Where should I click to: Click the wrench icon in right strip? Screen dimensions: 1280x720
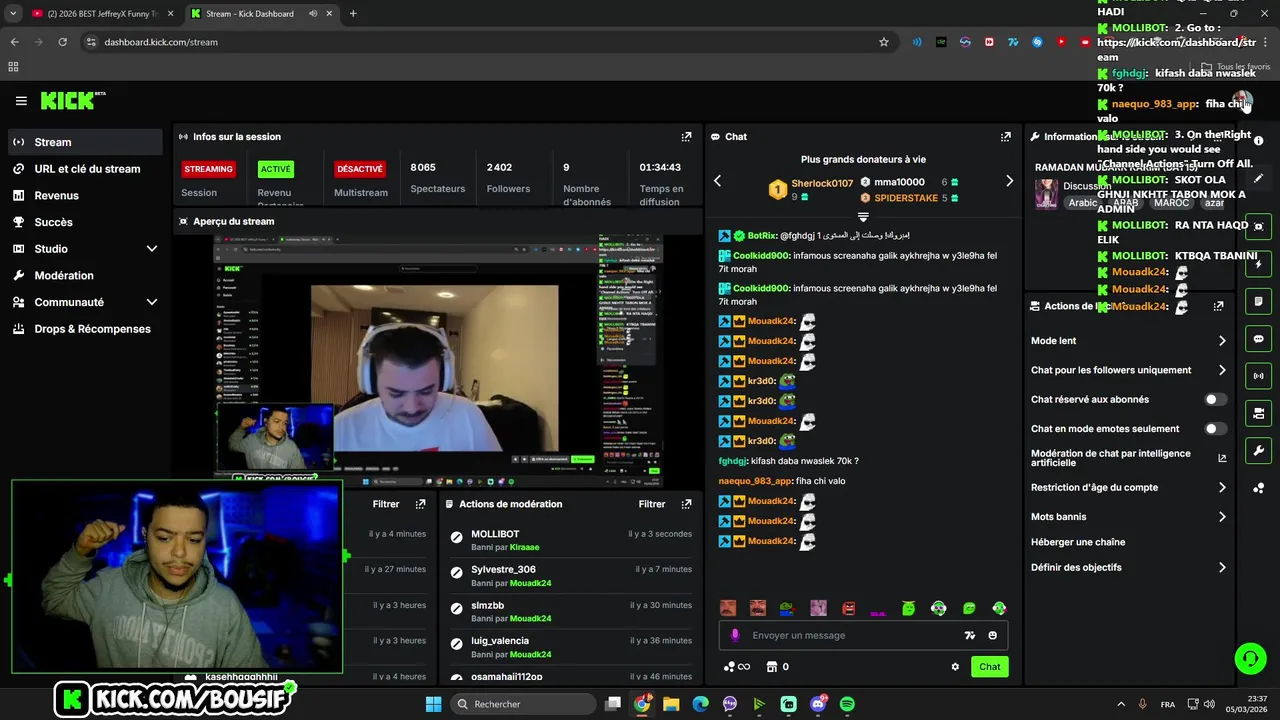coord(1258,450)
